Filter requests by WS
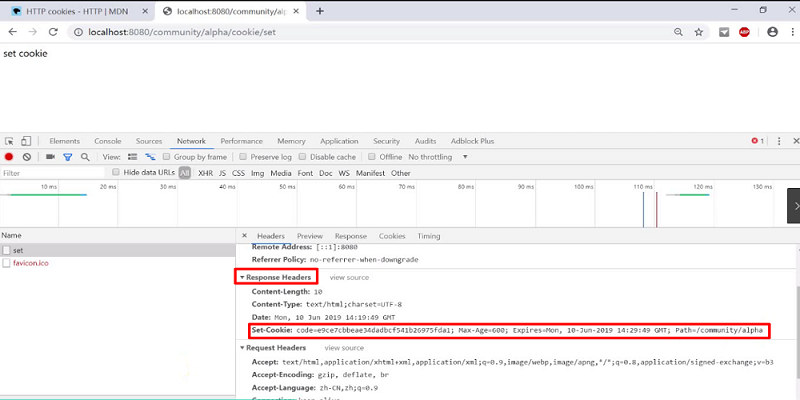The width and height of the screenshot is (800, 400). coord(344,173)
